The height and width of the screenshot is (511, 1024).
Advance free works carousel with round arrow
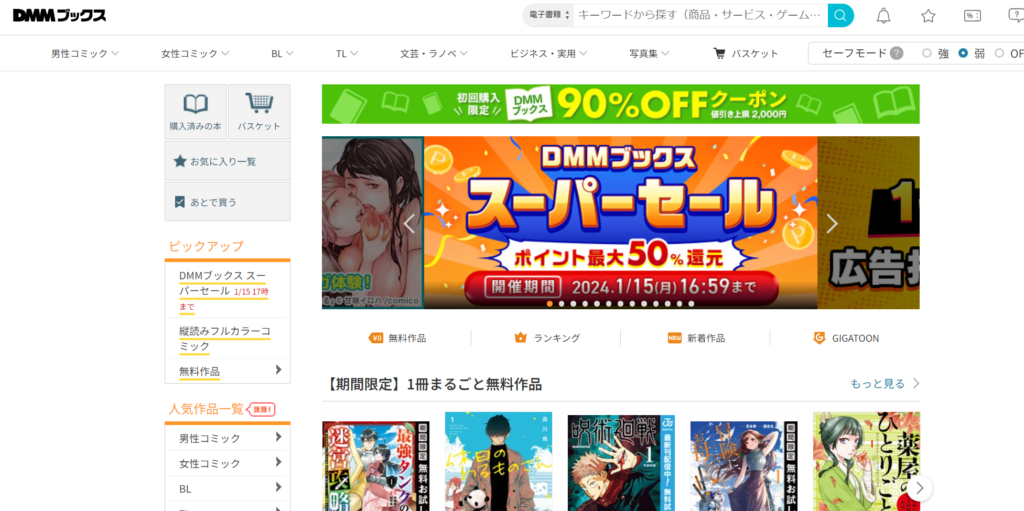tap(920, 488)
